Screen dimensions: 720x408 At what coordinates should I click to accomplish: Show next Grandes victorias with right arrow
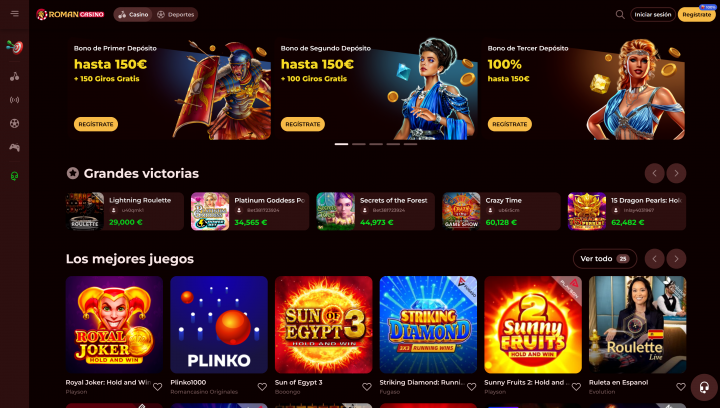(676, 173)
